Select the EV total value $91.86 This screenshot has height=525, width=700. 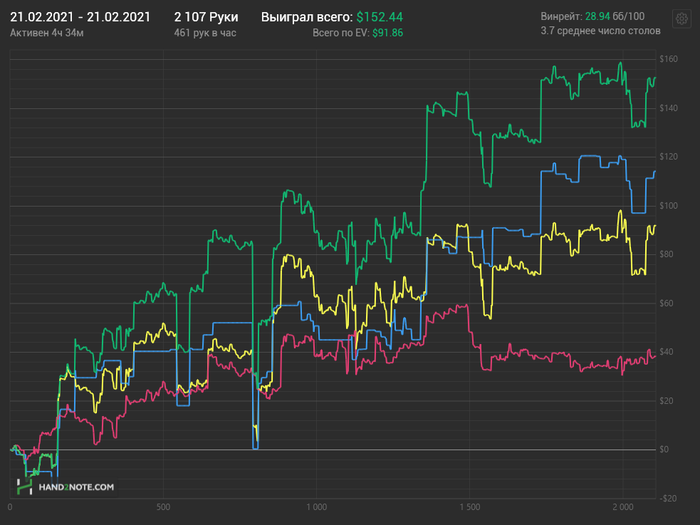[388, 33]
